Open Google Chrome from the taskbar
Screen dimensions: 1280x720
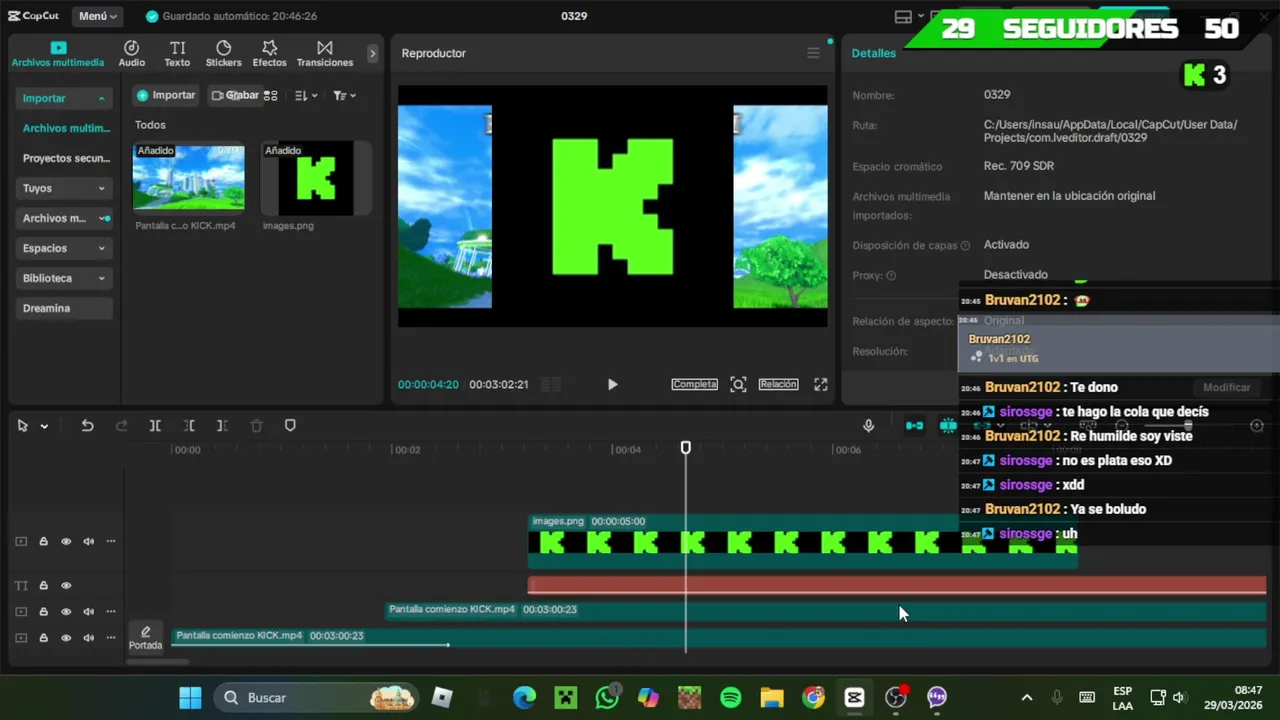coord(813,697)
